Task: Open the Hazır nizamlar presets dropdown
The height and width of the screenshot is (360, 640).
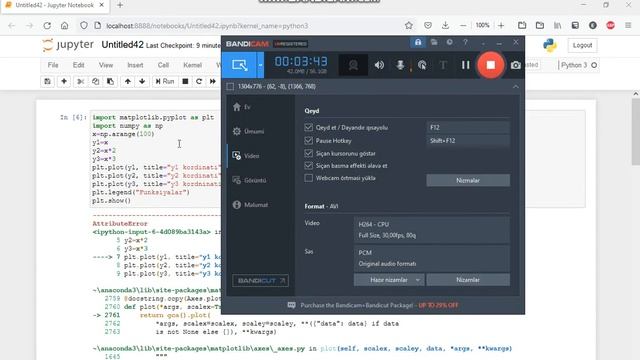Action: click(x=389, y=280)
